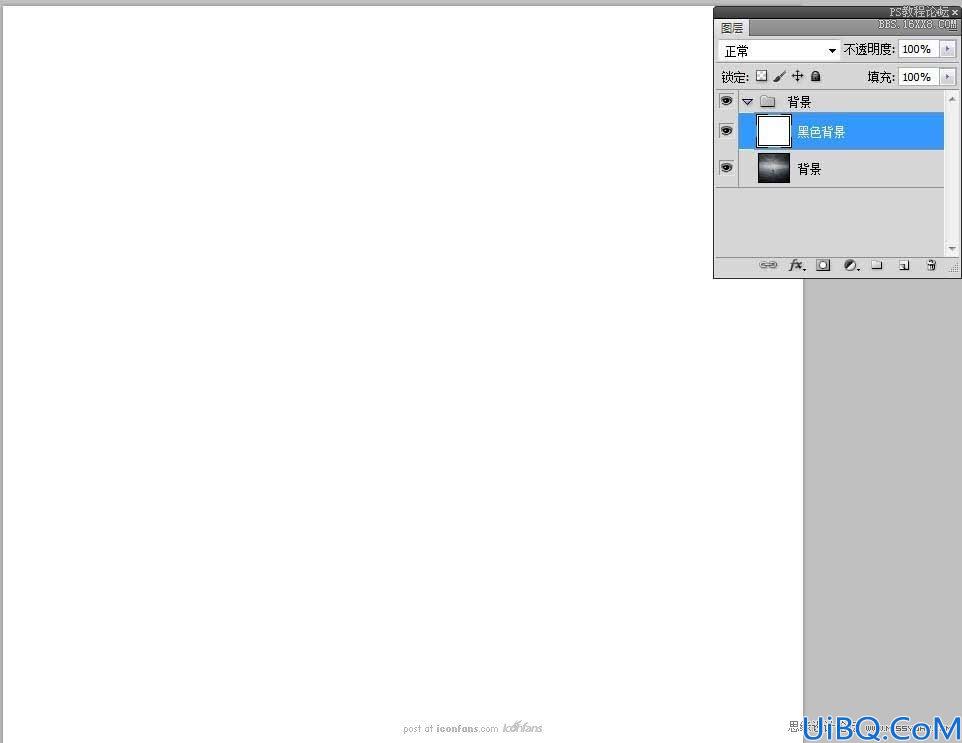Screen dimensions: 962x743
Task: Select the 背景 layer below 黑色背景
Action: tap(841, 168)
